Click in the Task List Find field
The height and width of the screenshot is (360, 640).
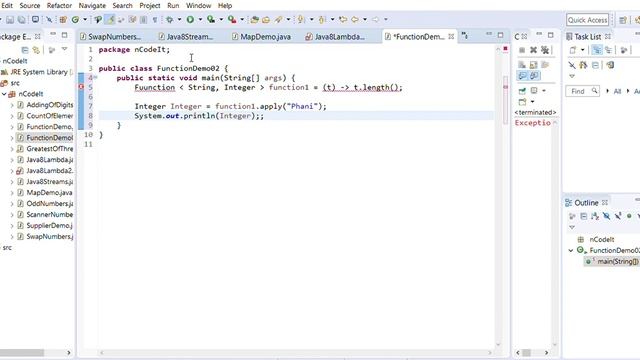[x=582, y=91]
